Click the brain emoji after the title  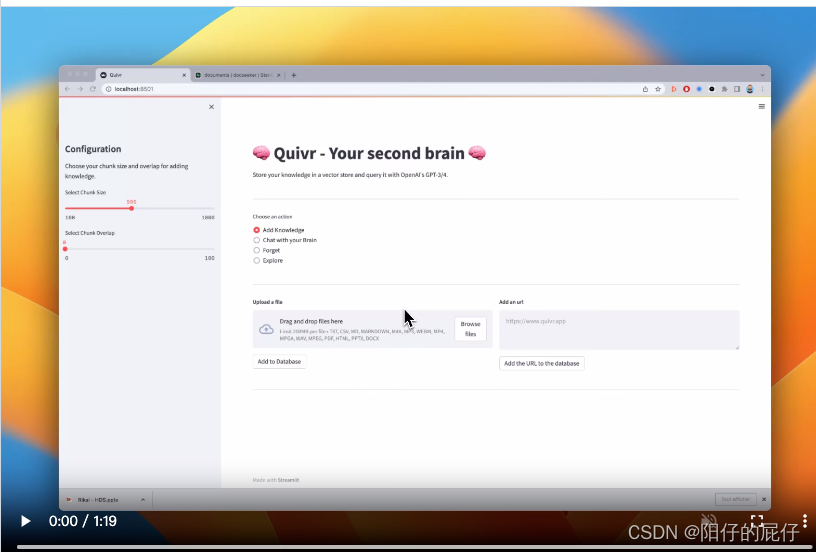(x=477, y=153)
